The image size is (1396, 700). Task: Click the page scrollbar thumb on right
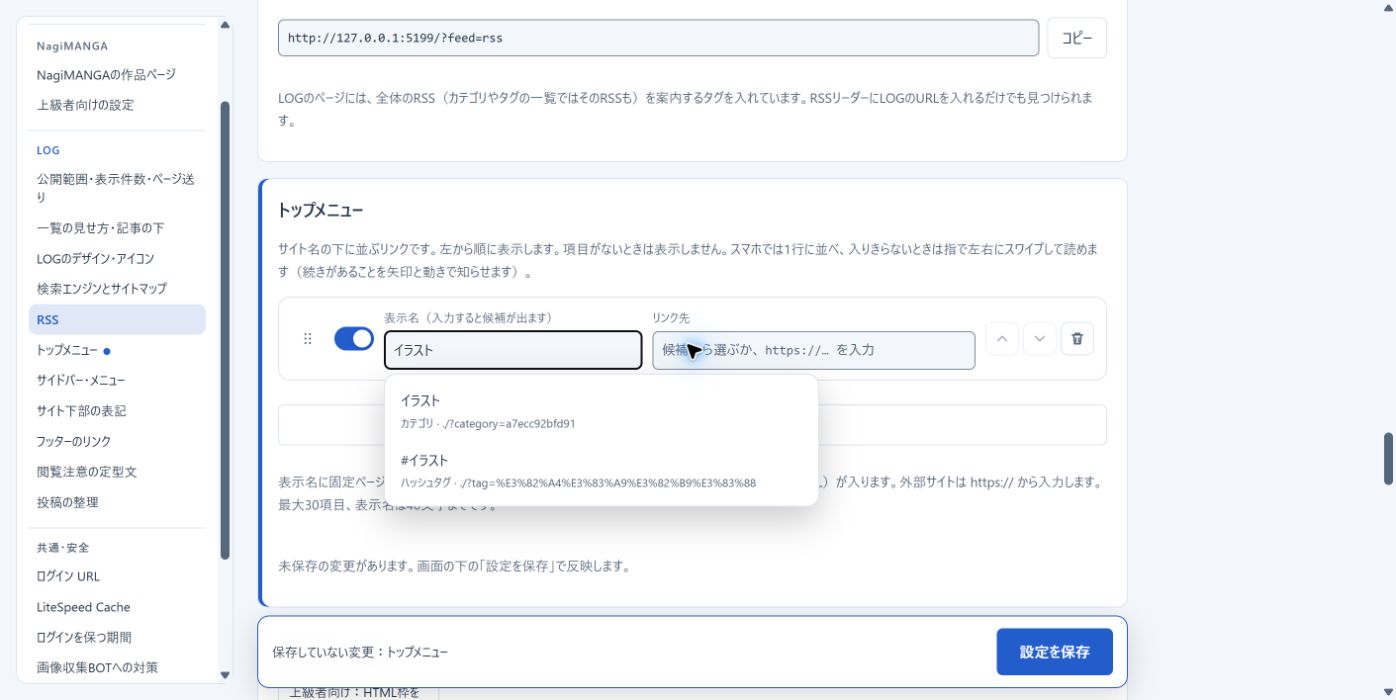(x=1388, y=458)
